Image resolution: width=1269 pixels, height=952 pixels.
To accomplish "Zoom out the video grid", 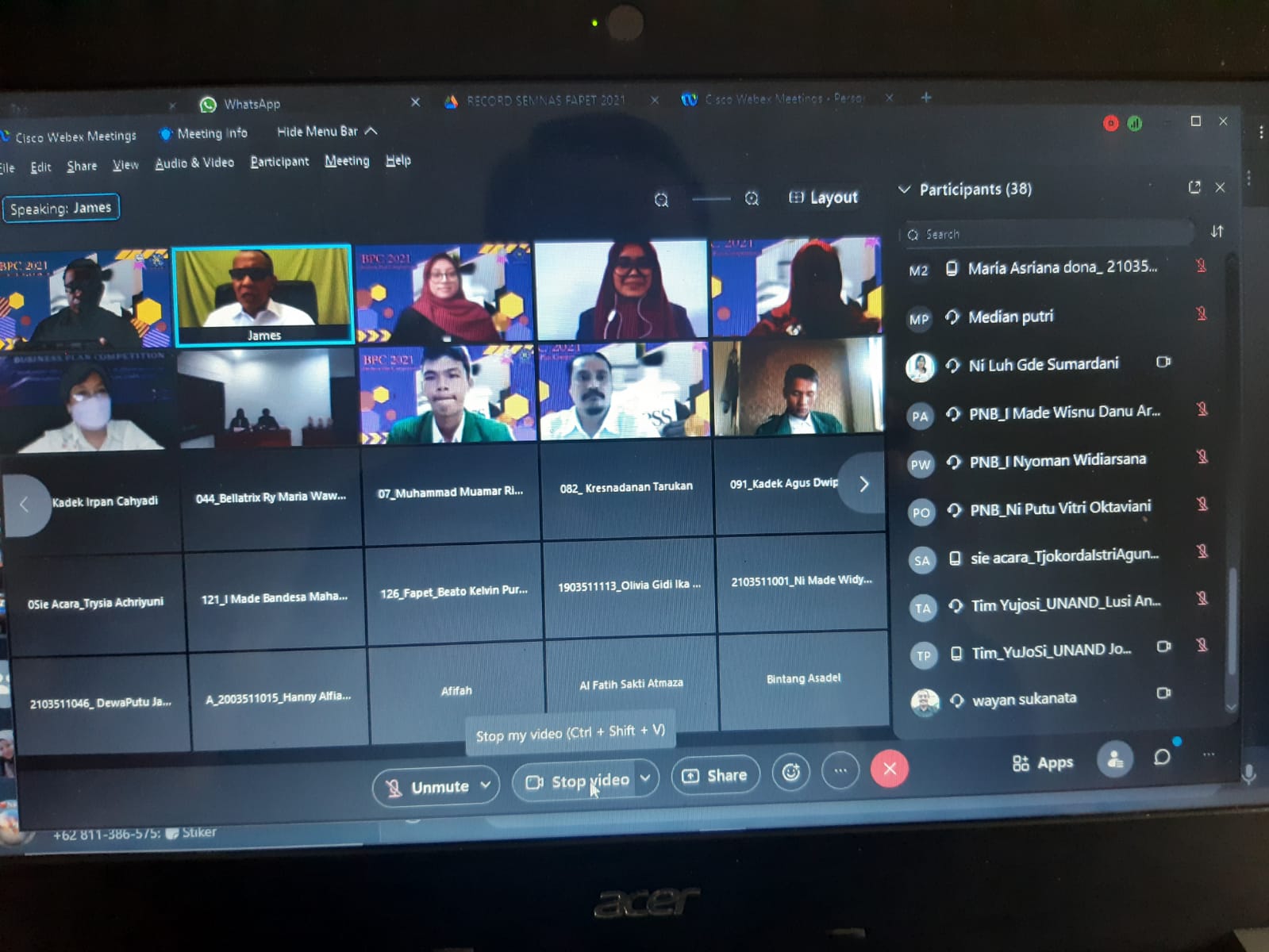I will pos(661,200).
